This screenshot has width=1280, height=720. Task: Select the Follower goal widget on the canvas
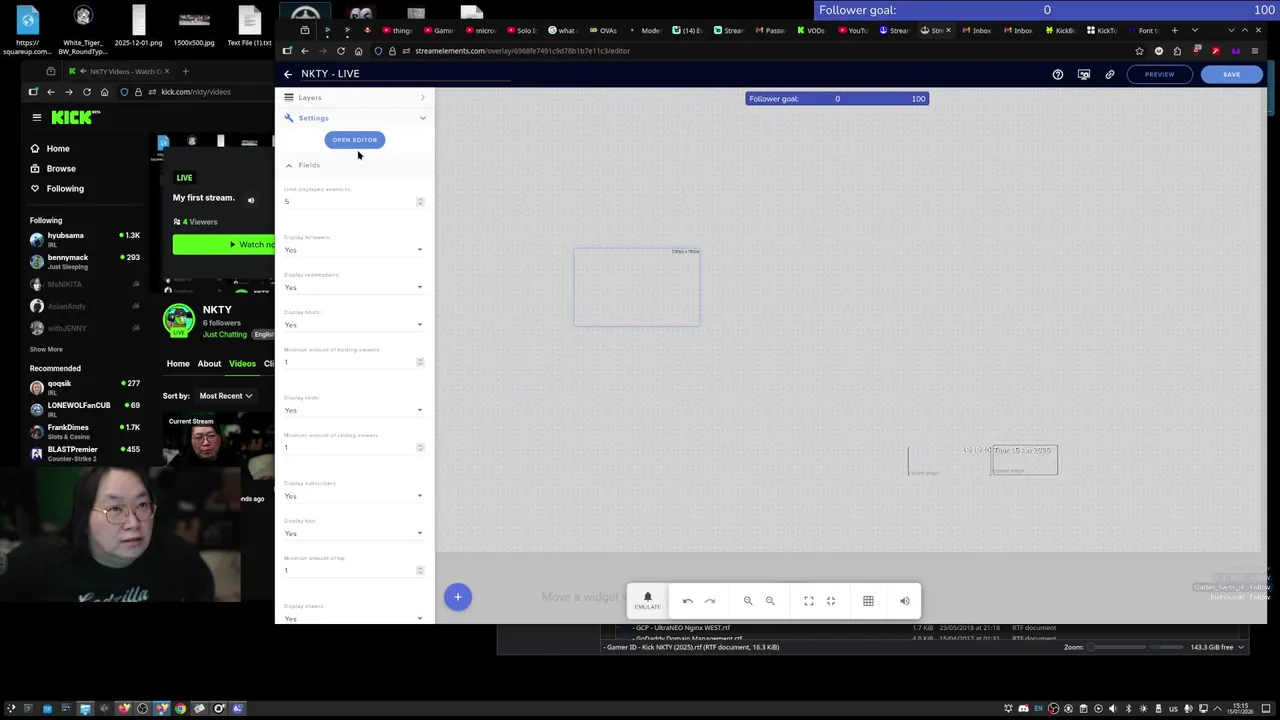[837, 99]
